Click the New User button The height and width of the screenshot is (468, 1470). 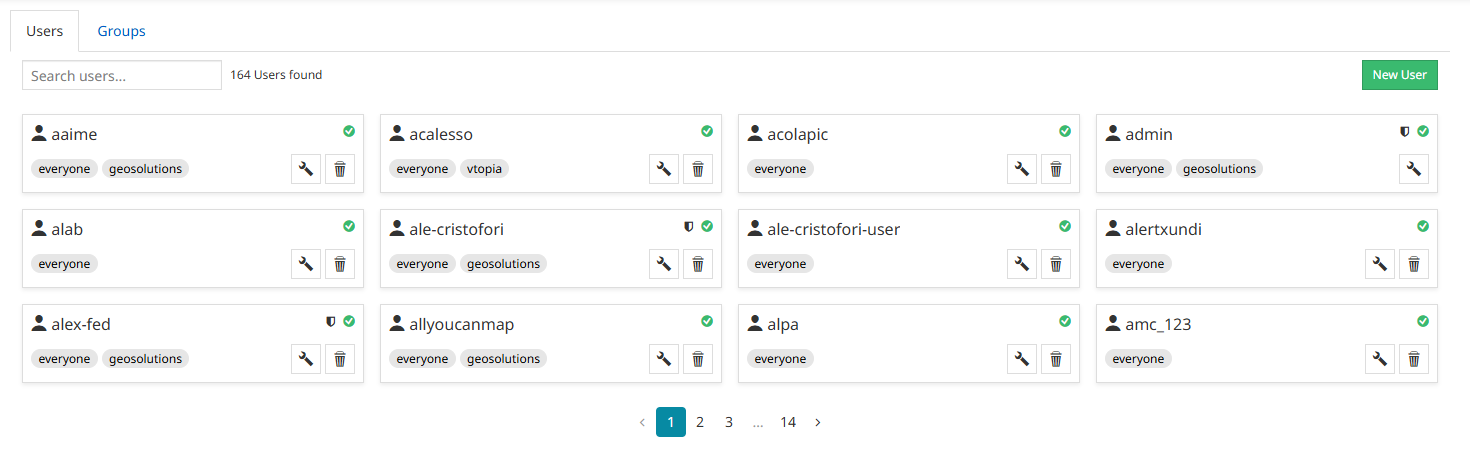(x=1399, y=75)
